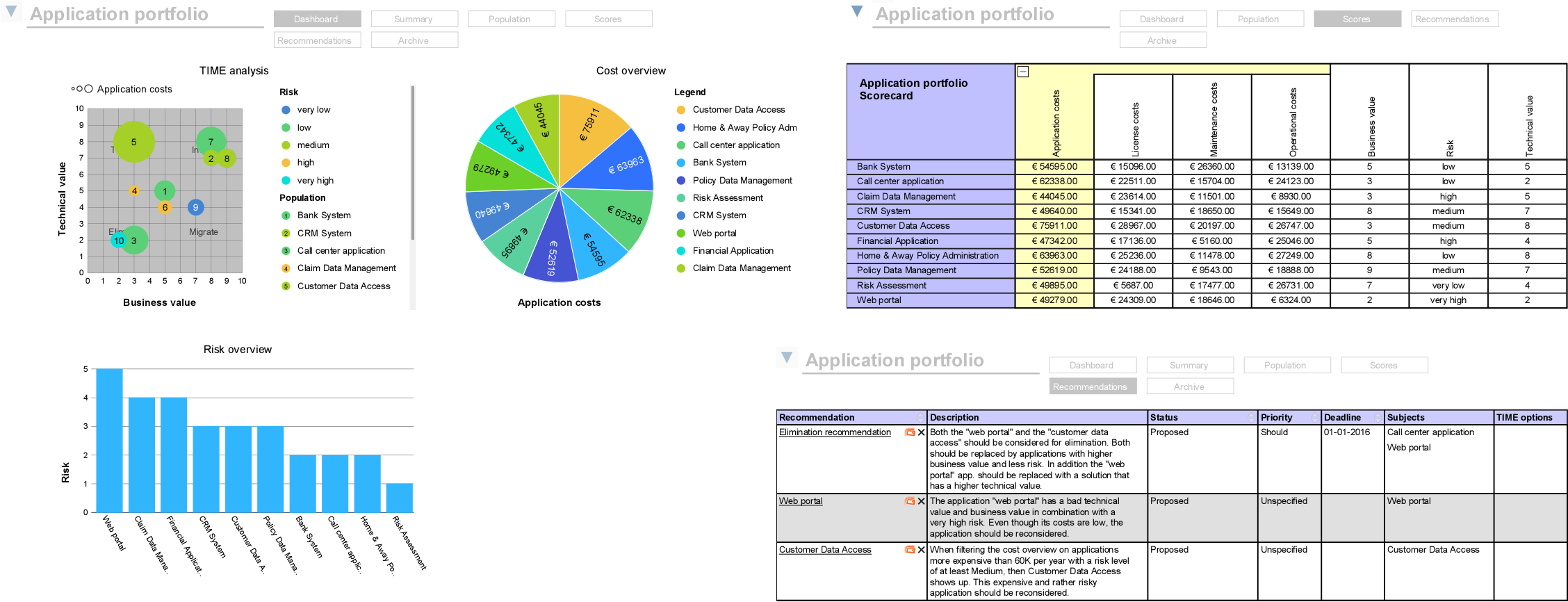Click the Web portal bar in Risk overview

pyautogui.click(x=109, y=441)
